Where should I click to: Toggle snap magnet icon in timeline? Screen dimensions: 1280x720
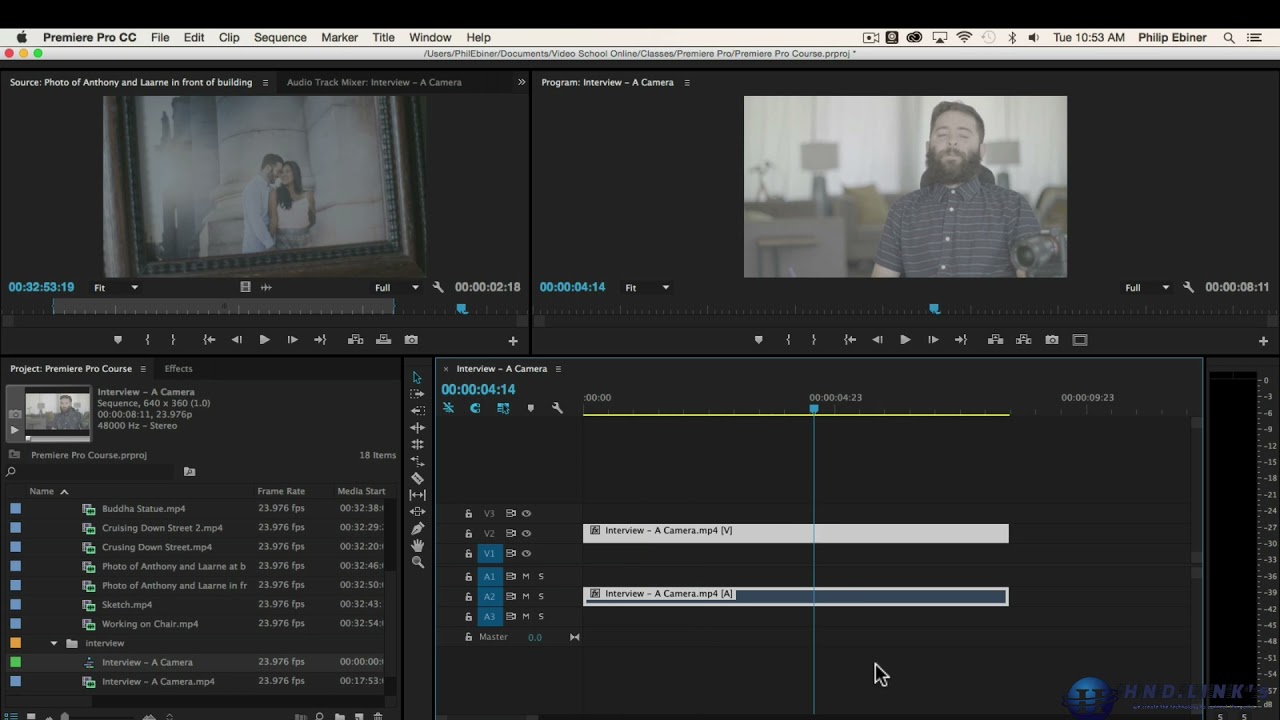pos(475,408)
